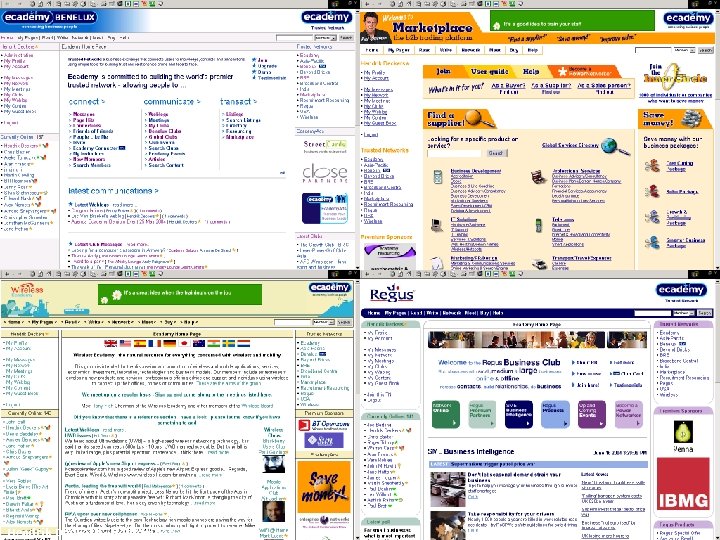Select the User guide tab in Marketplace

coord(489,72)
